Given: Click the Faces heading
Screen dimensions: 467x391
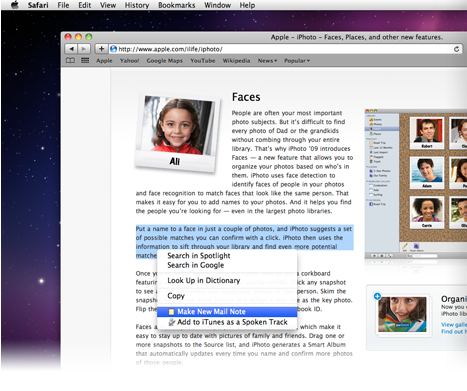Looking at the screenshot, I should point(246,97).
